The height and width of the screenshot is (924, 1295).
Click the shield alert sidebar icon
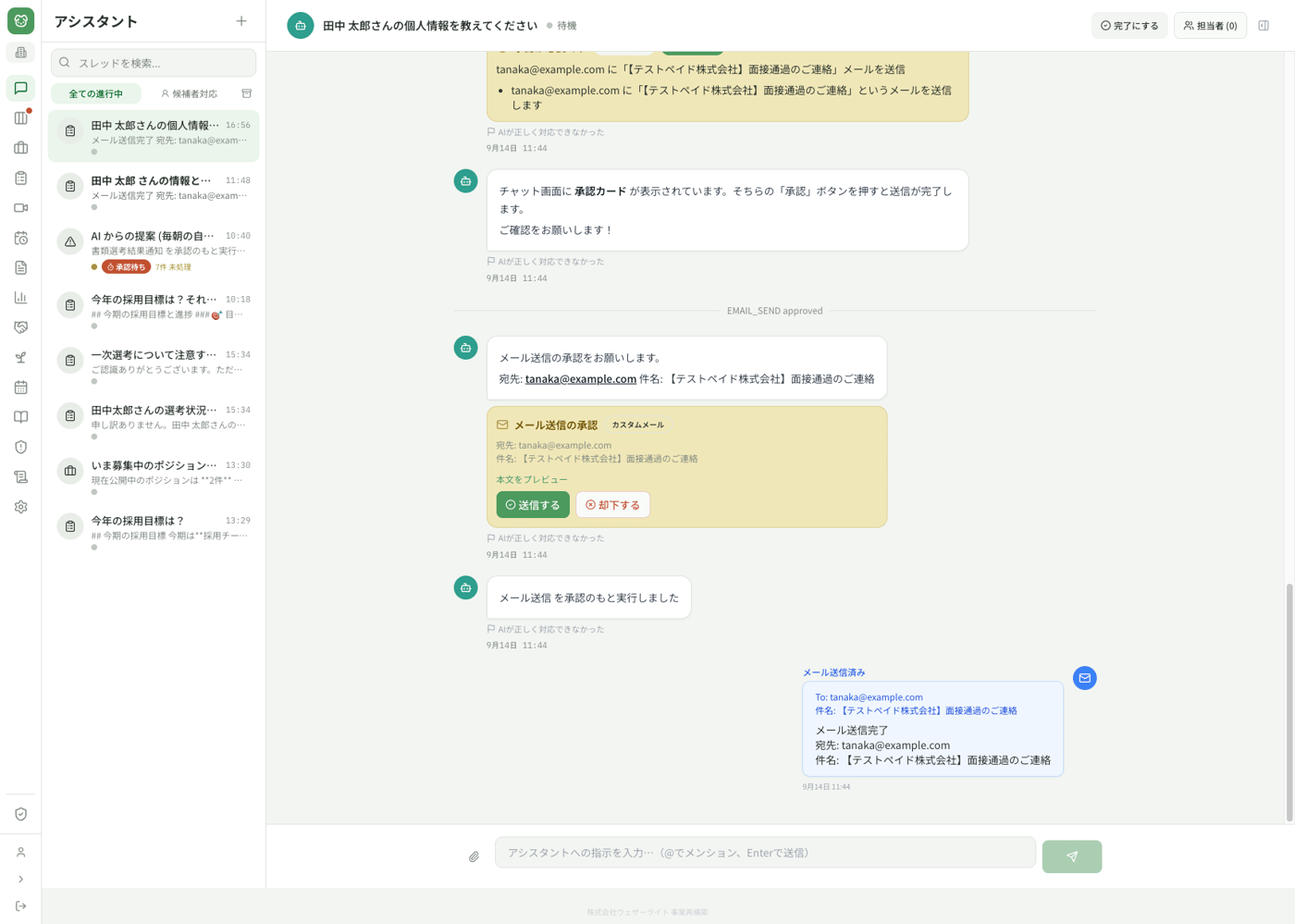pyautogui.click(x=20, y=447)
